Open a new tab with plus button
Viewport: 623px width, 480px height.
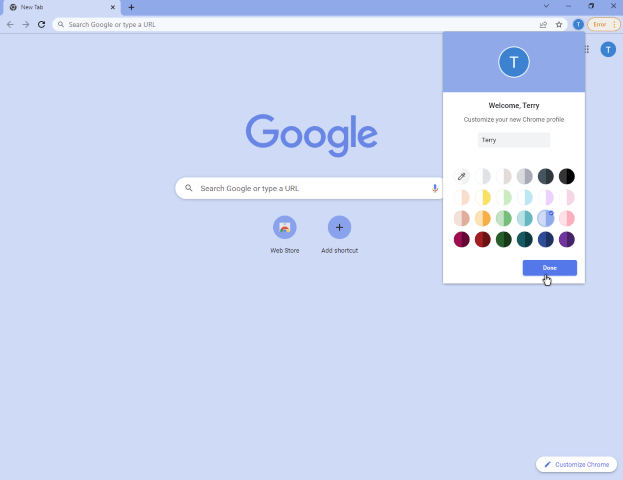pyautogui.click(x=131, y=7)
